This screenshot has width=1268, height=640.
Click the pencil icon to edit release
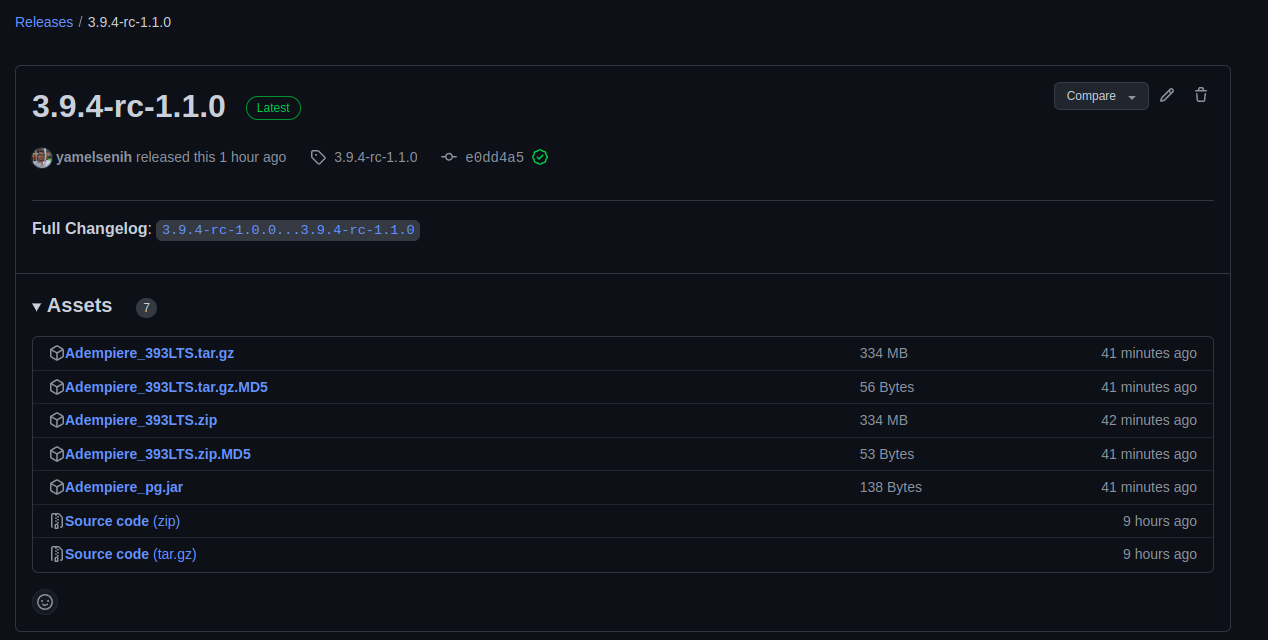tap(1167, 94)
